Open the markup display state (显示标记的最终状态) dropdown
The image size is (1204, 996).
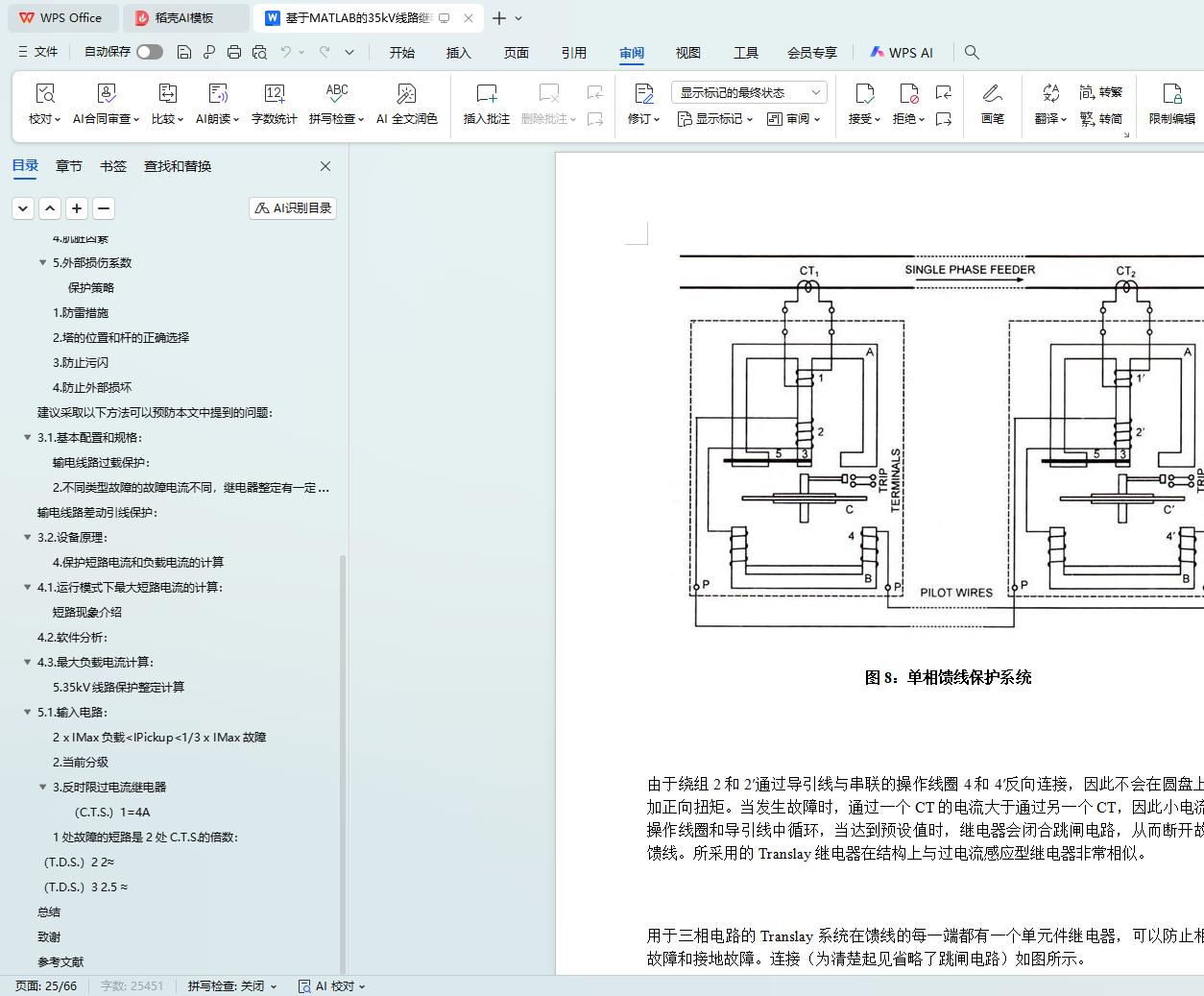click(749, 92)
